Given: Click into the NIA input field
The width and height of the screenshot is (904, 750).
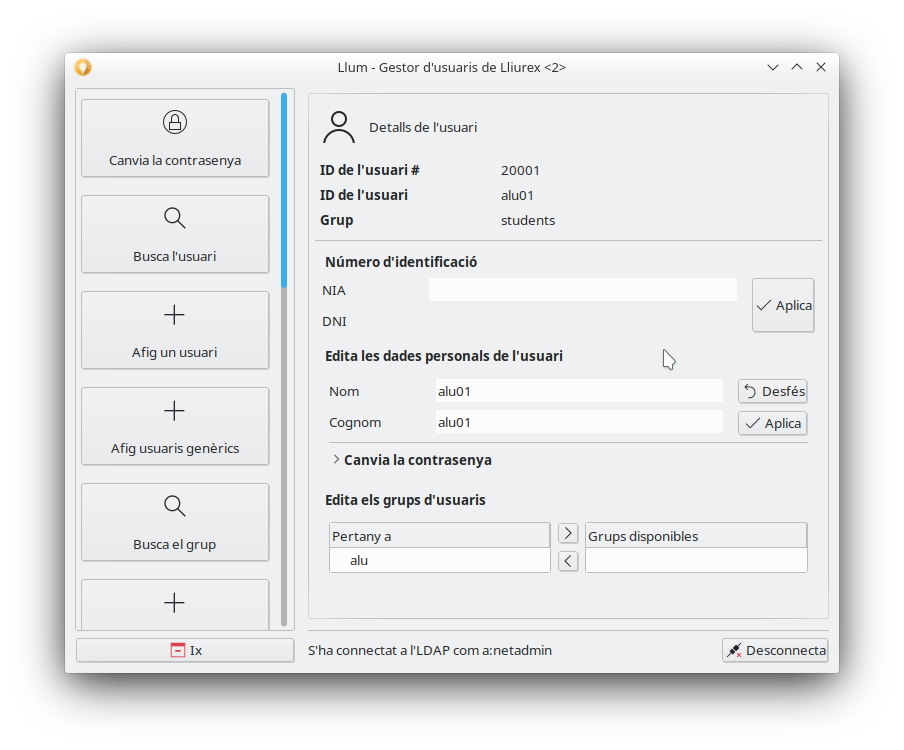Looking at the screenshot, I should pos(582,290).
